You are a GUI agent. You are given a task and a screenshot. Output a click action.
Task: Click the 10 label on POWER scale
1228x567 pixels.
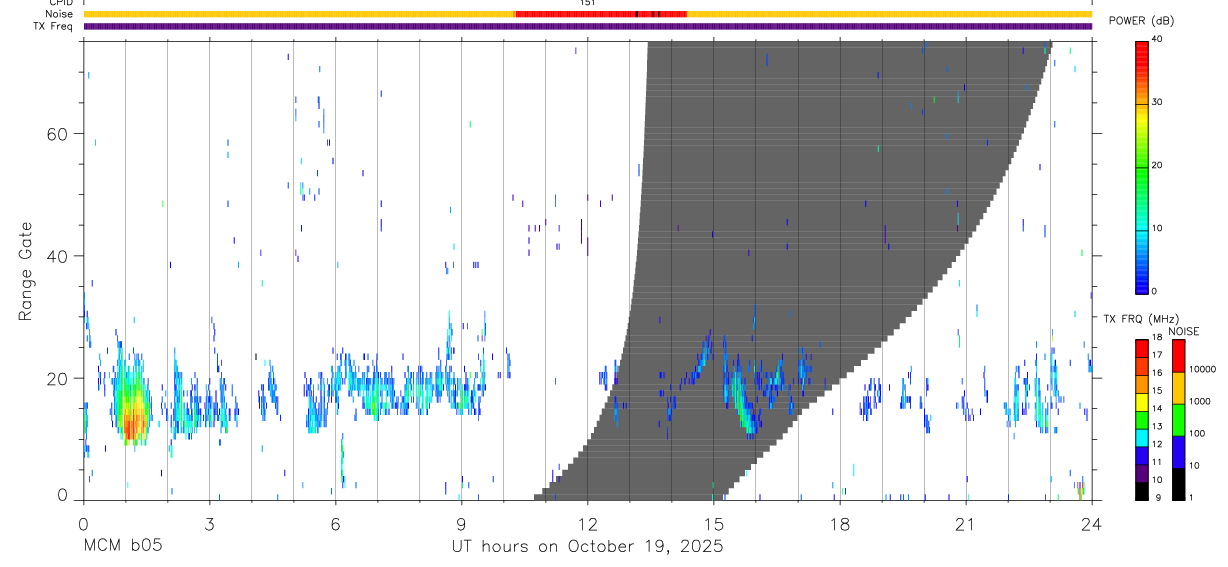pyautogui.click(x=1158, y=228)
